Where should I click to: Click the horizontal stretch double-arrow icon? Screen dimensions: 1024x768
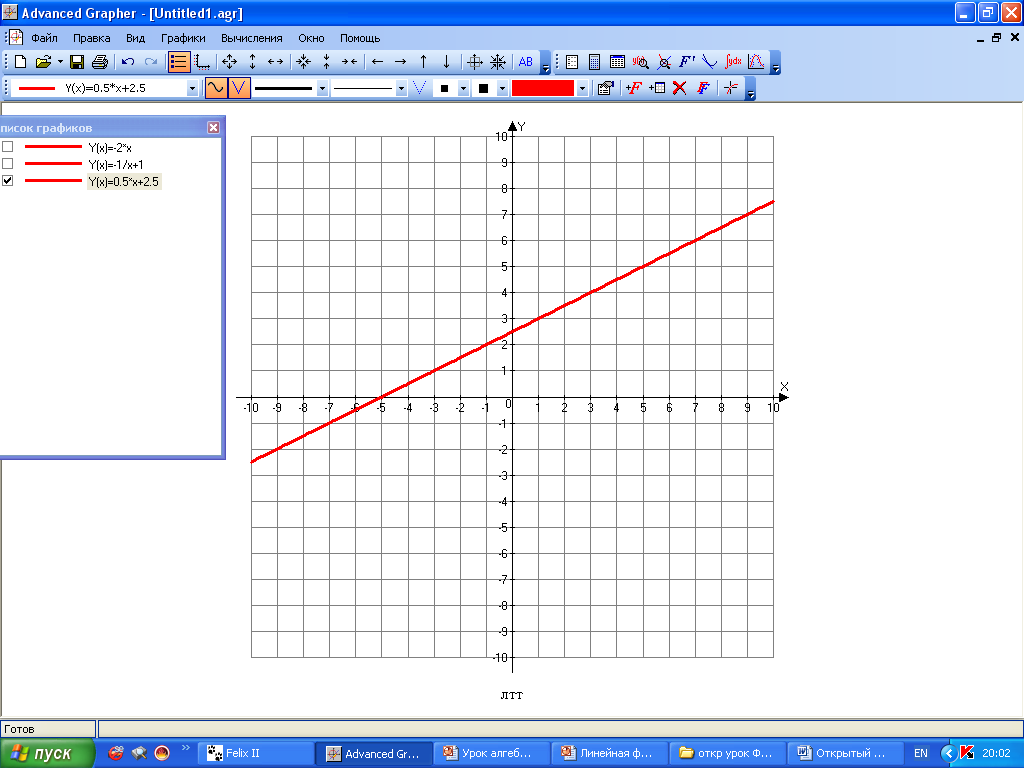(x=276, y=62)
